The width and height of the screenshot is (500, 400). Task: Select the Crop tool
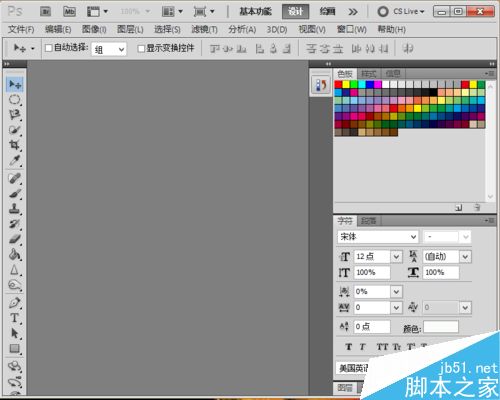[x=15, y=145]
